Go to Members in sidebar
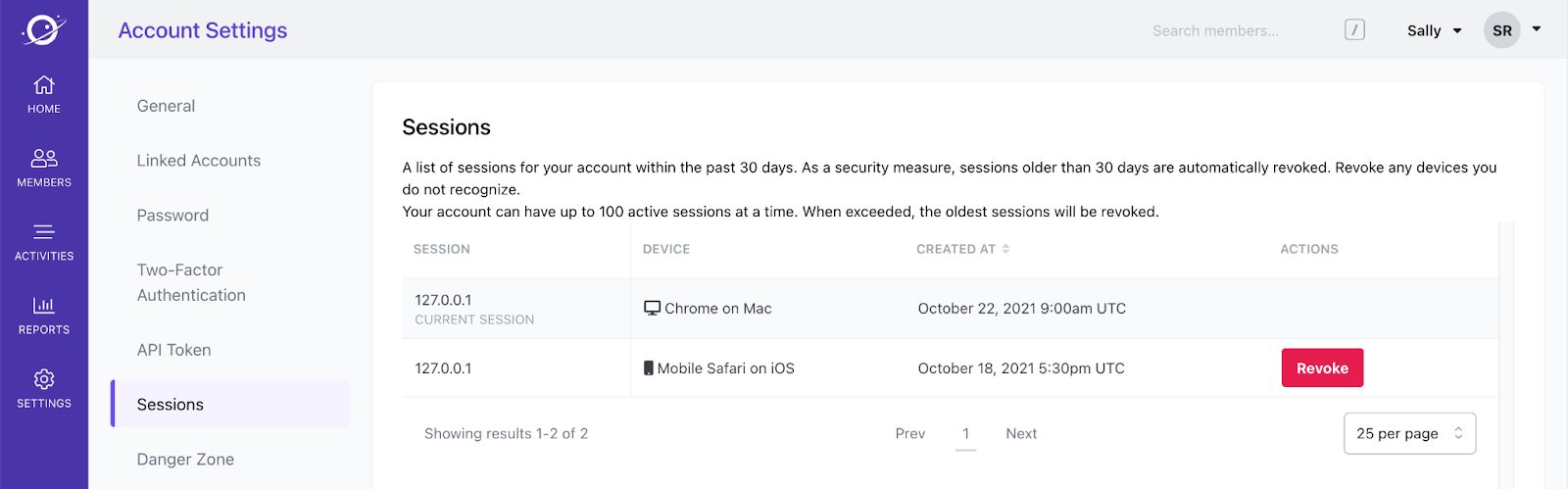 (x=44, y=168)
